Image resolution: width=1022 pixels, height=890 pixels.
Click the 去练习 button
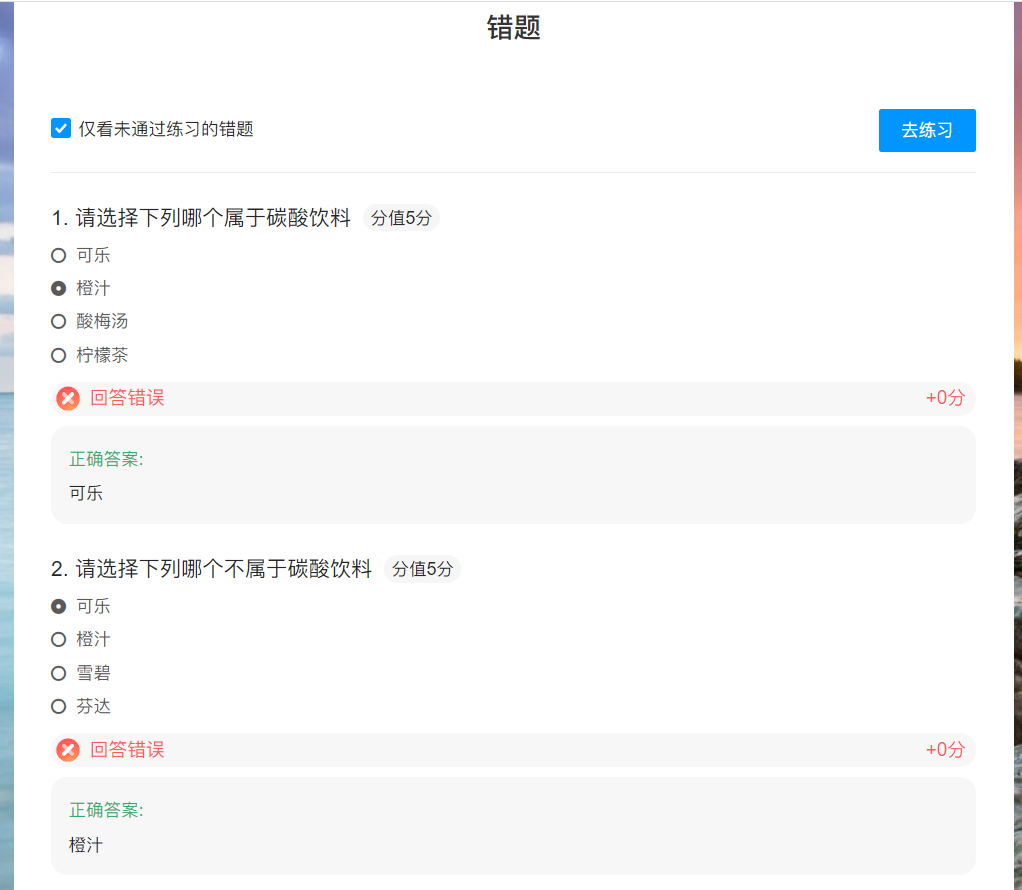[x=927, y=130]
